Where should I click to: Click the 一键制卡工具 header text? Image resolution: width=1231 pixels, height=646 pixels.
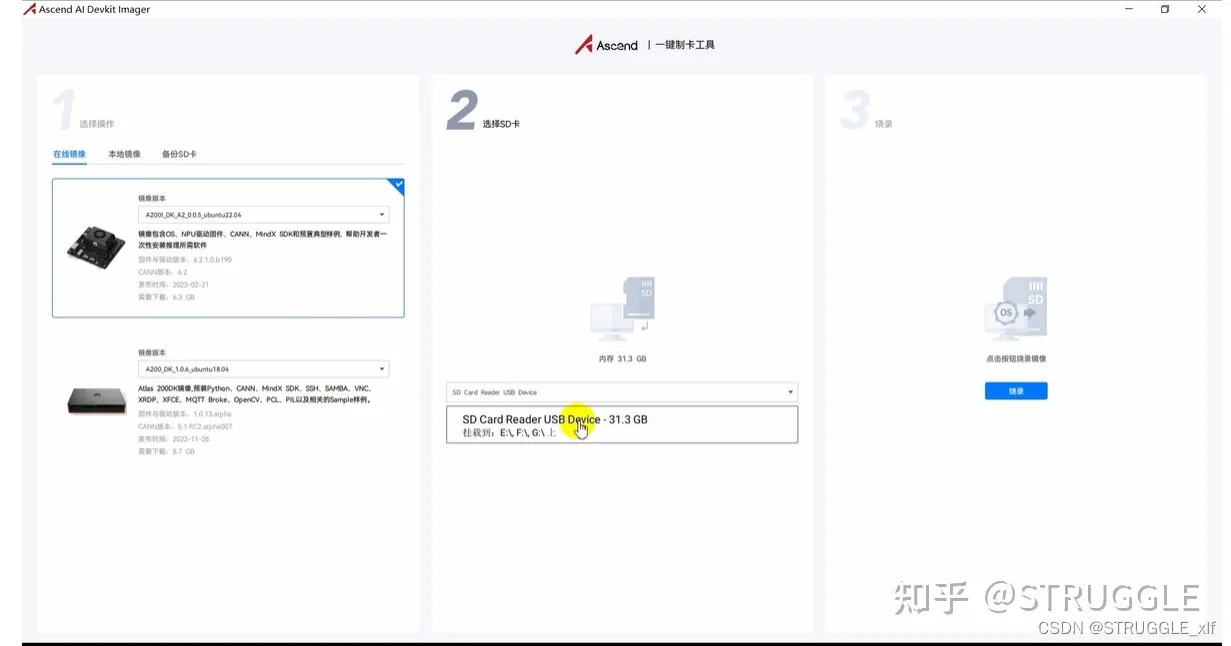click(685, 45)
